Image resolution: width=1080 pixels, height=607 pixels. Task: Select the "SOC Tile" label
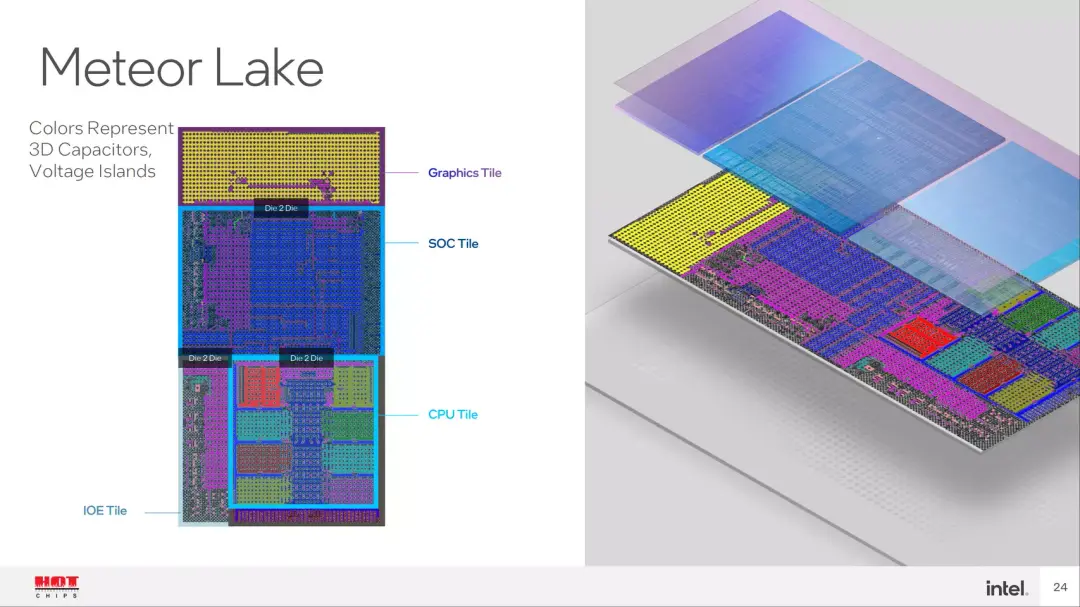pyautogui.click(x=453, y=243)
